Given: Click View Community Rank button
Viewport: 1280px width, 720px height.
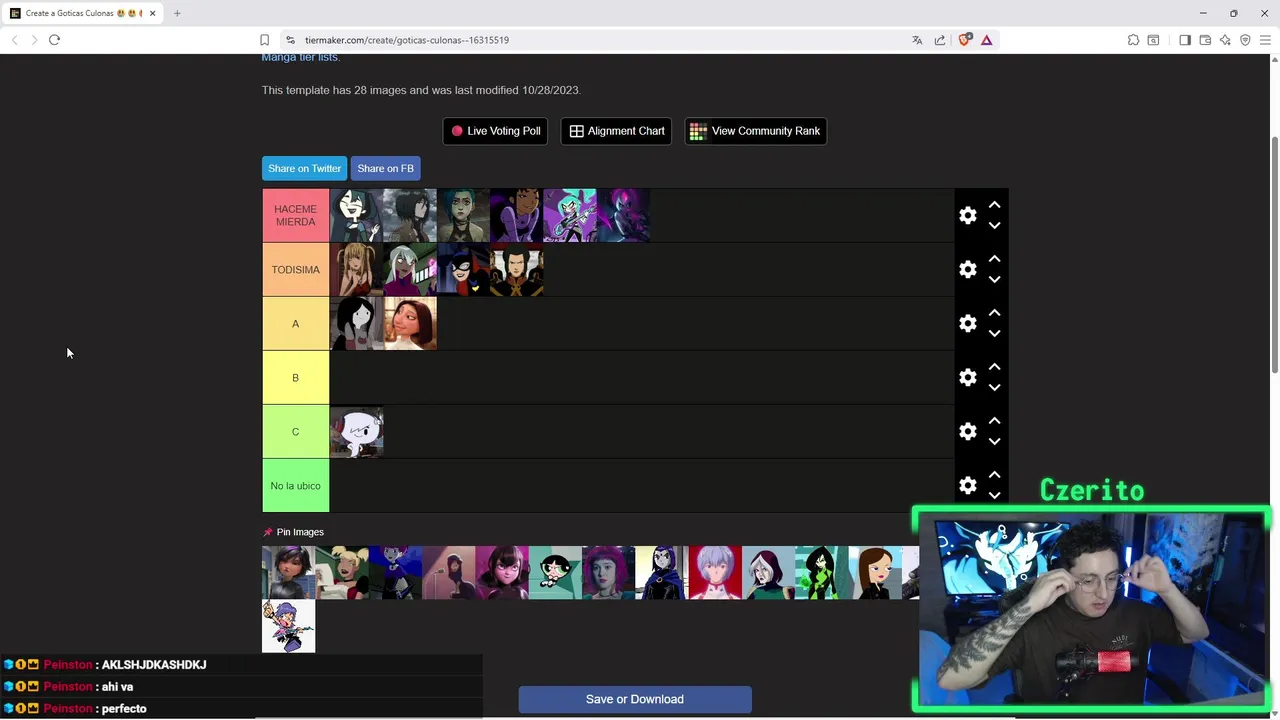Looking at the screenshot, I should 755,131.
